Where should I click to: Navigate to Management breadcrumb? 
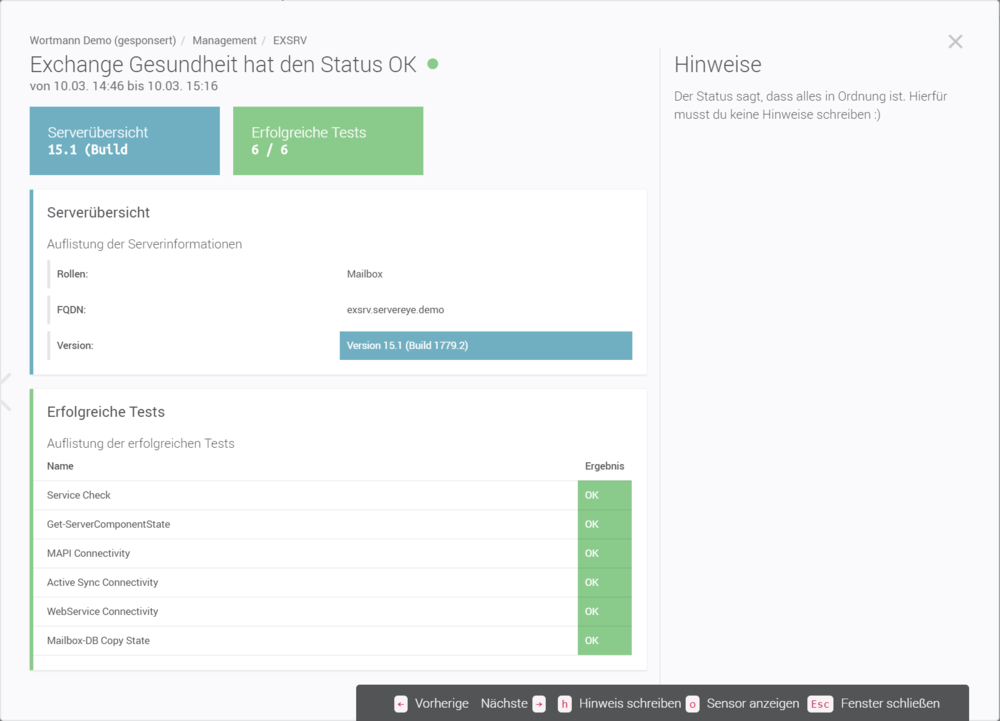tap(224, 40)
